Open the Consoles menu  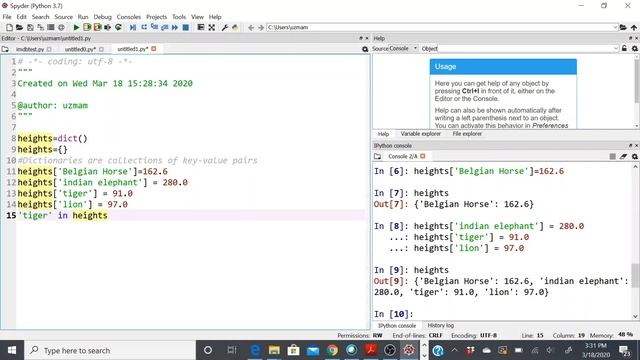tap(129, 17)
